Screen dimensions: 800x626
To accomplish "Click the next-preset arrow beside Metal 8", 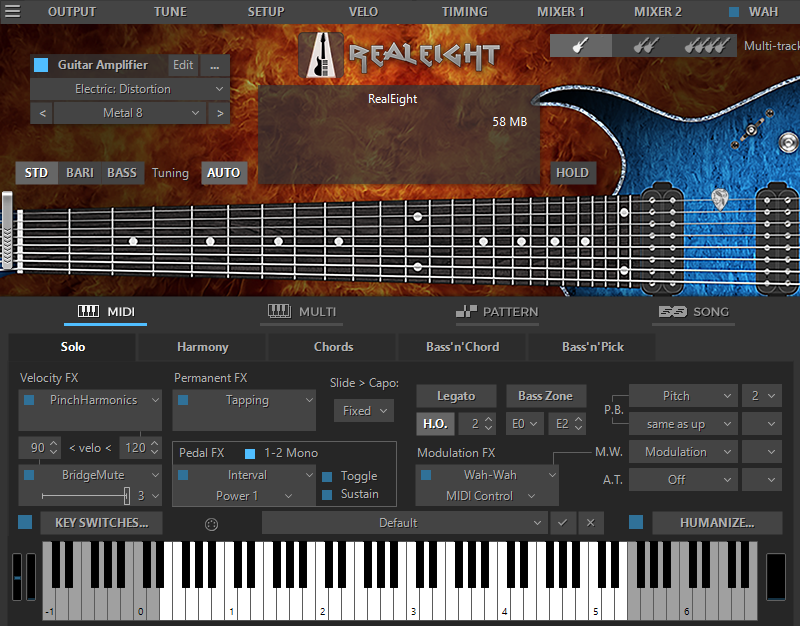I will [x=219, y=114].
